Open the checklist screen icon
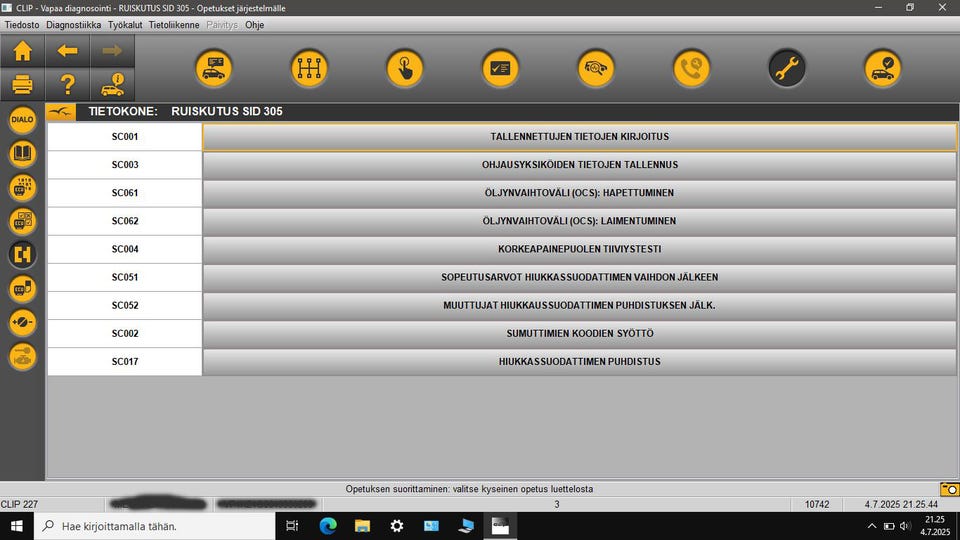Image resolution: width=960 pixels, height=540 pixels. point(500,68)
